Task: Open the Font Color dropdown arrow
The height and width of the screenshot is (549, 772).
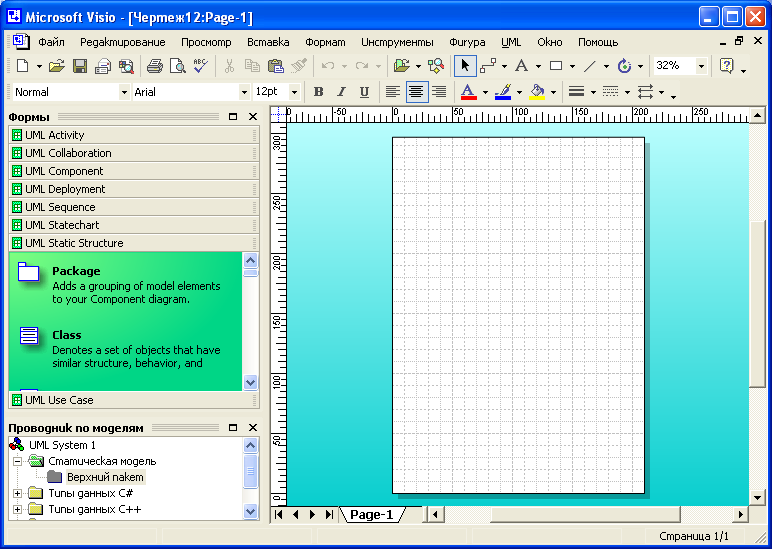Action: [485, 92]
